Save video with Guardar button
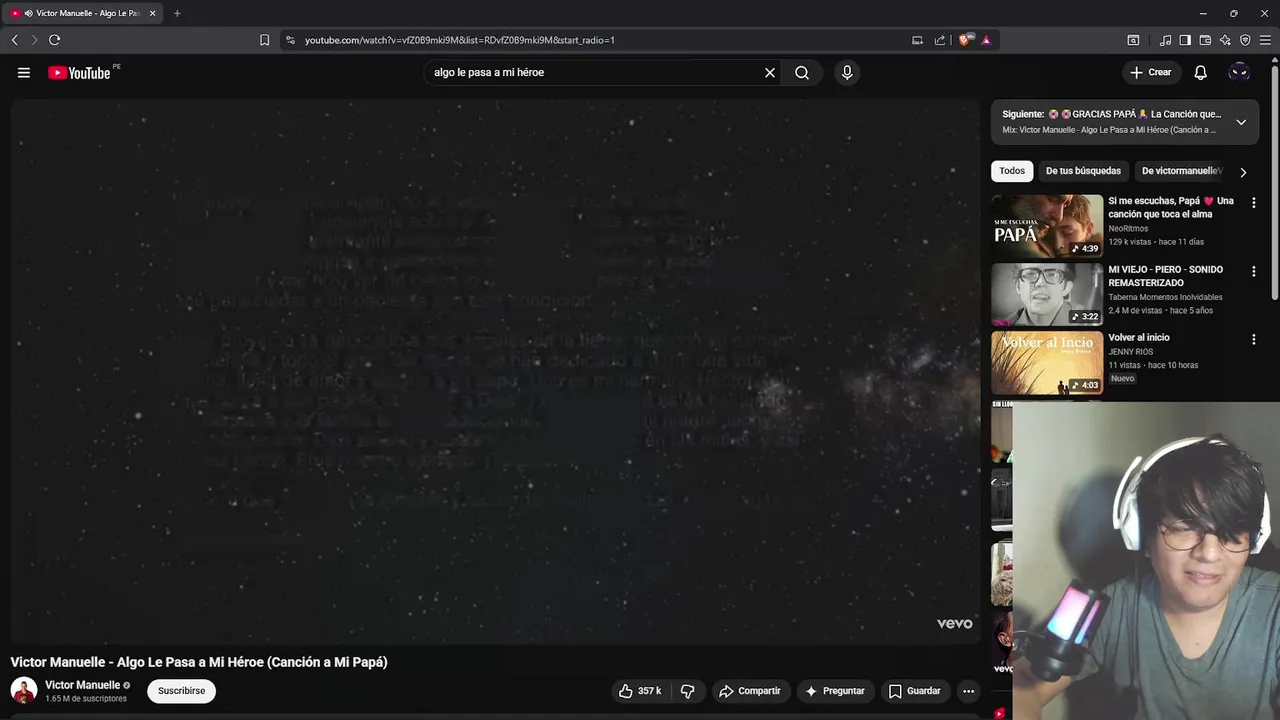 click(x=915, y=691)
